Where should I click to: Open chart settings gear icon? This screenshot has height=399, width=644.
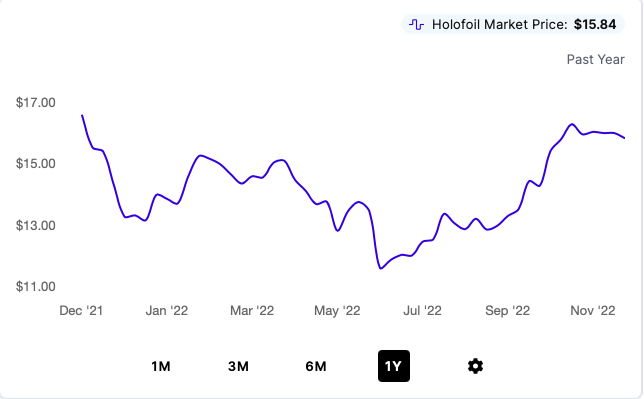[475, 366]
